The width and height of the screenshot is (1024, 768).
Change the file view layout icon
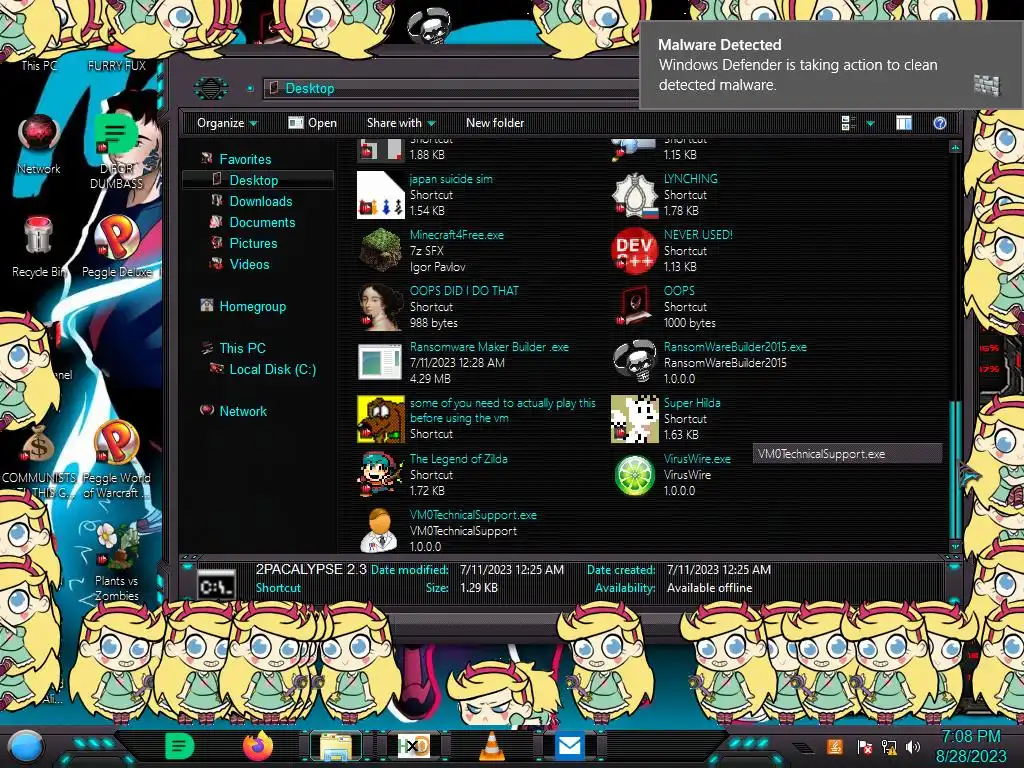(x=849, y=123)
